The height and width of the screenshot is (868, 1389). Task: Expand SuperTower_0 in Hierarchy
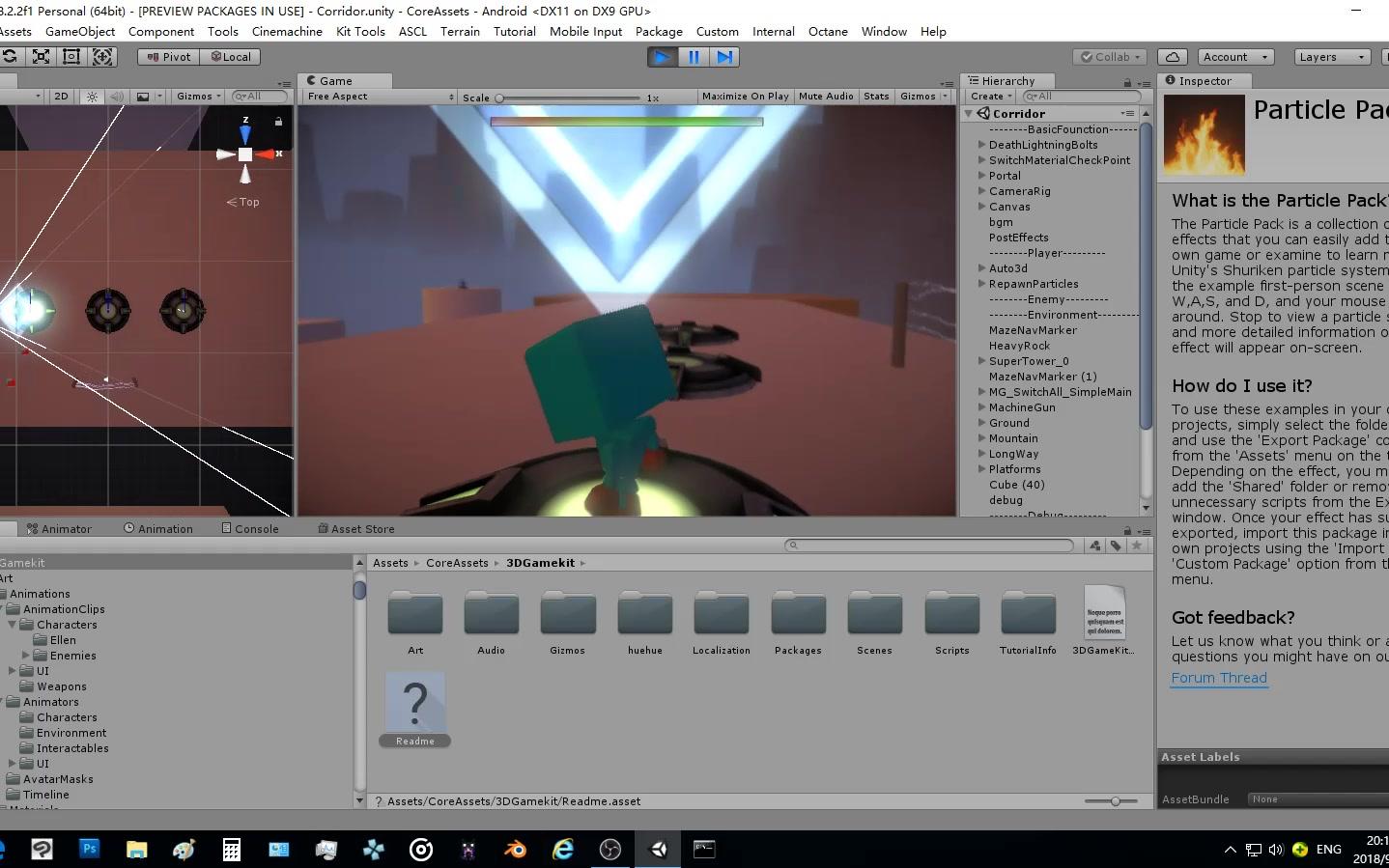click(x=981, y=361)
